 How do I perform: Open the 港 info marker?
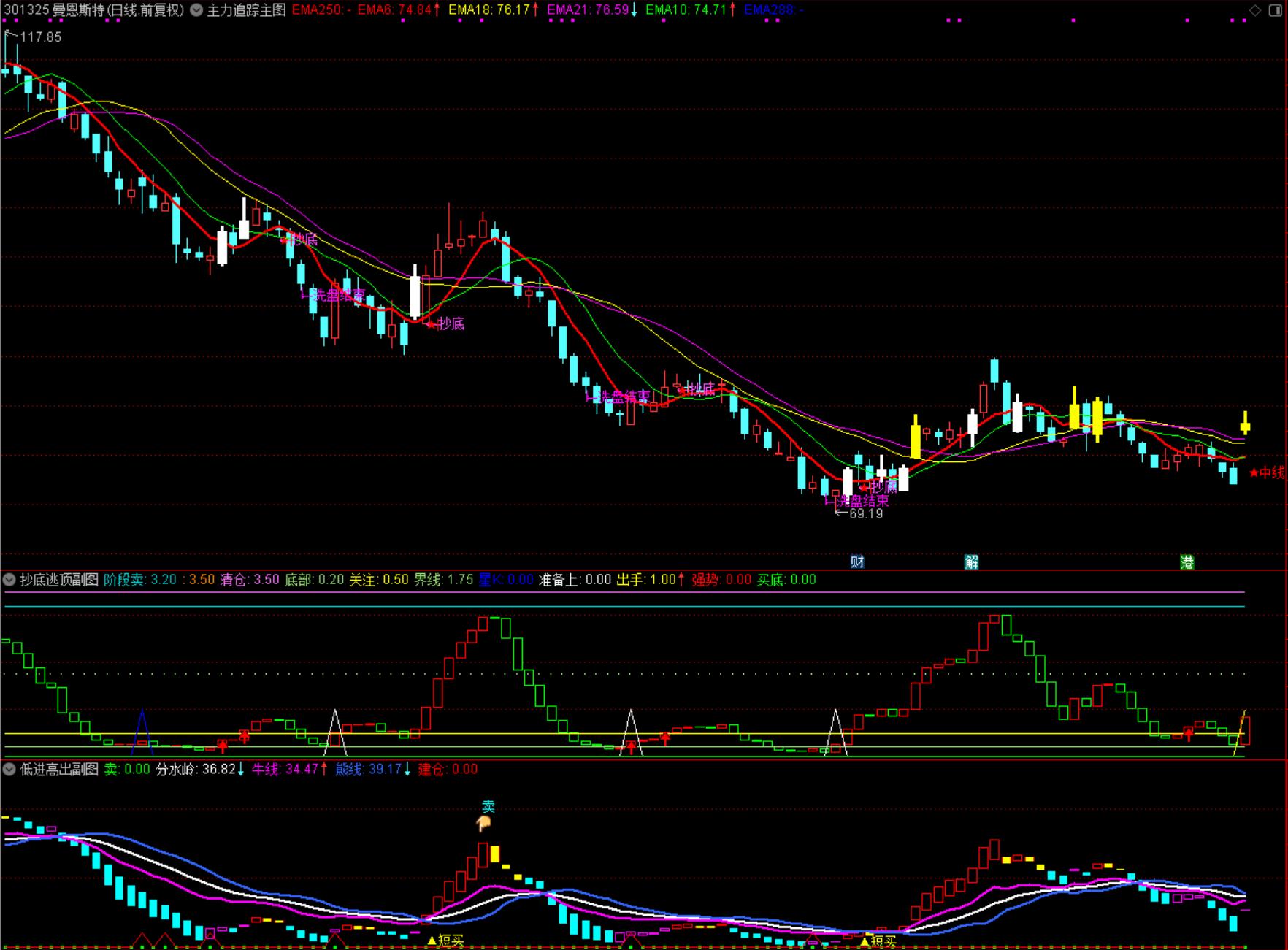[1187, 562]
